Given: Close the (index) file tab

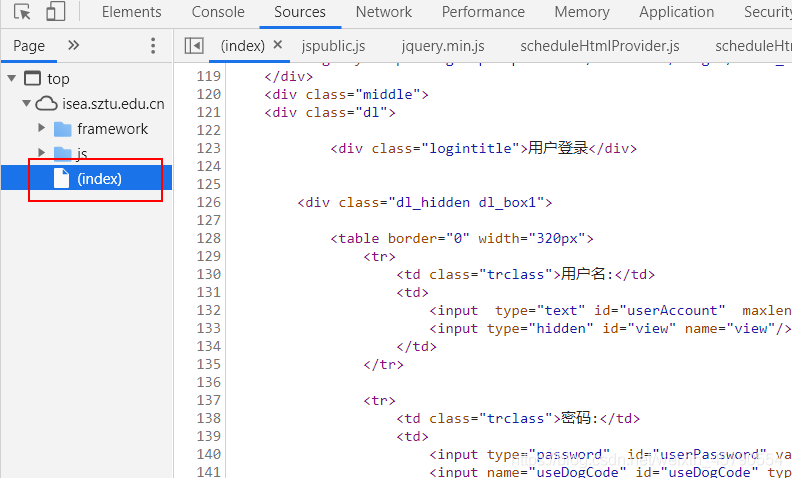Looking at the screenshot, I should pyautogui.click(x=278, y=45).
